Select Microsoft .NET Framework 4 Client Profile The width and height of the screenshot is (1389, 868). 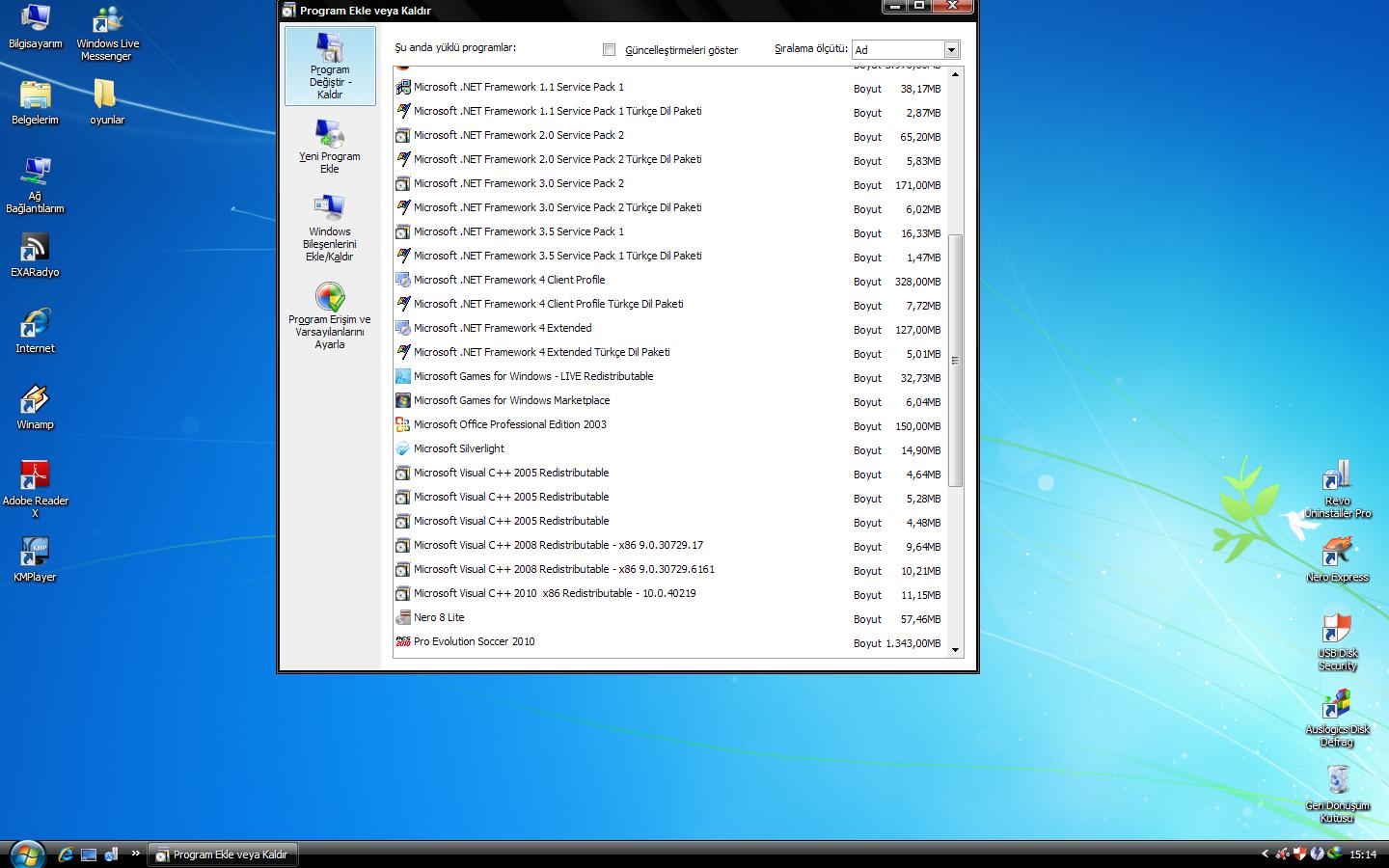669,280
